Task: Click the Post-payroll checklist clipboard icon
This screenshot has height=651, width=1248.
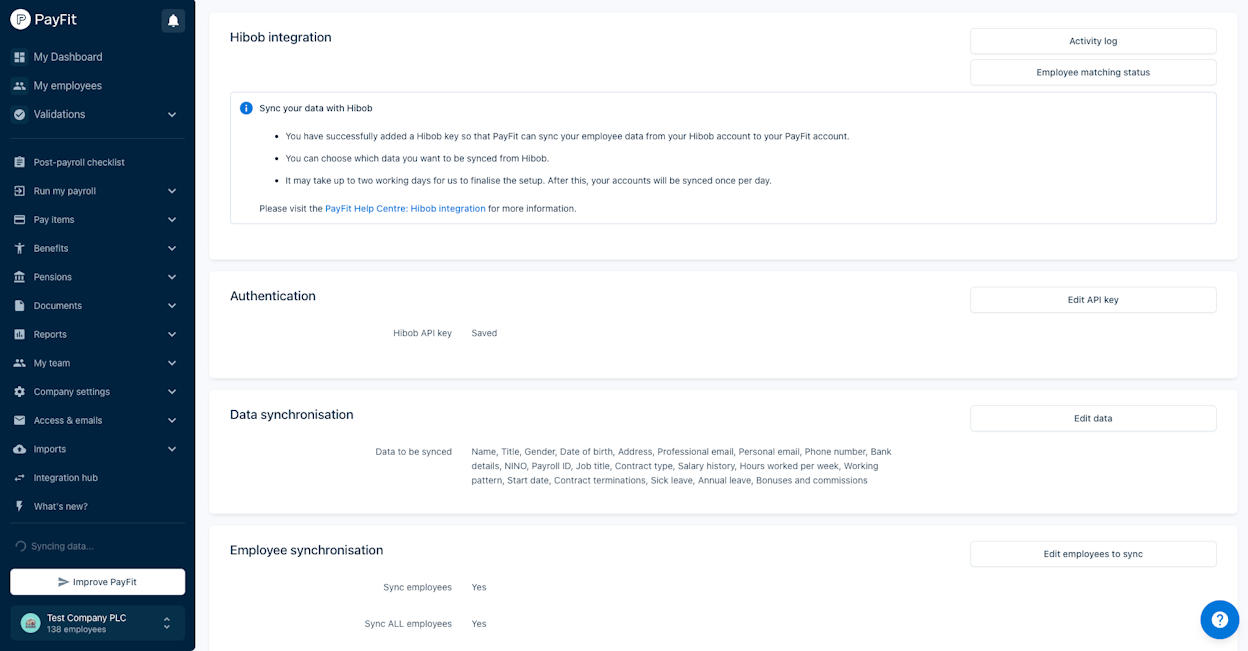Action: point(19,162)
